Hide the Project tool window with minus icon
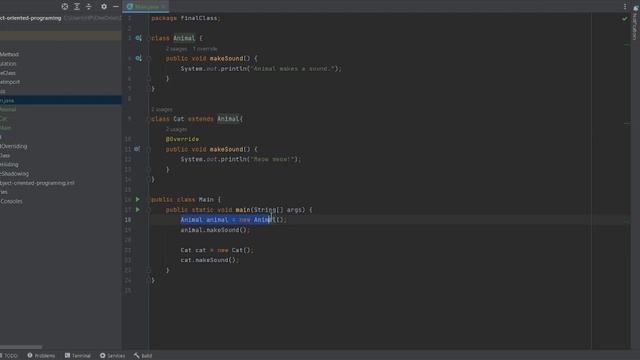This screenshot has height=360, width=640. (116, 7)
